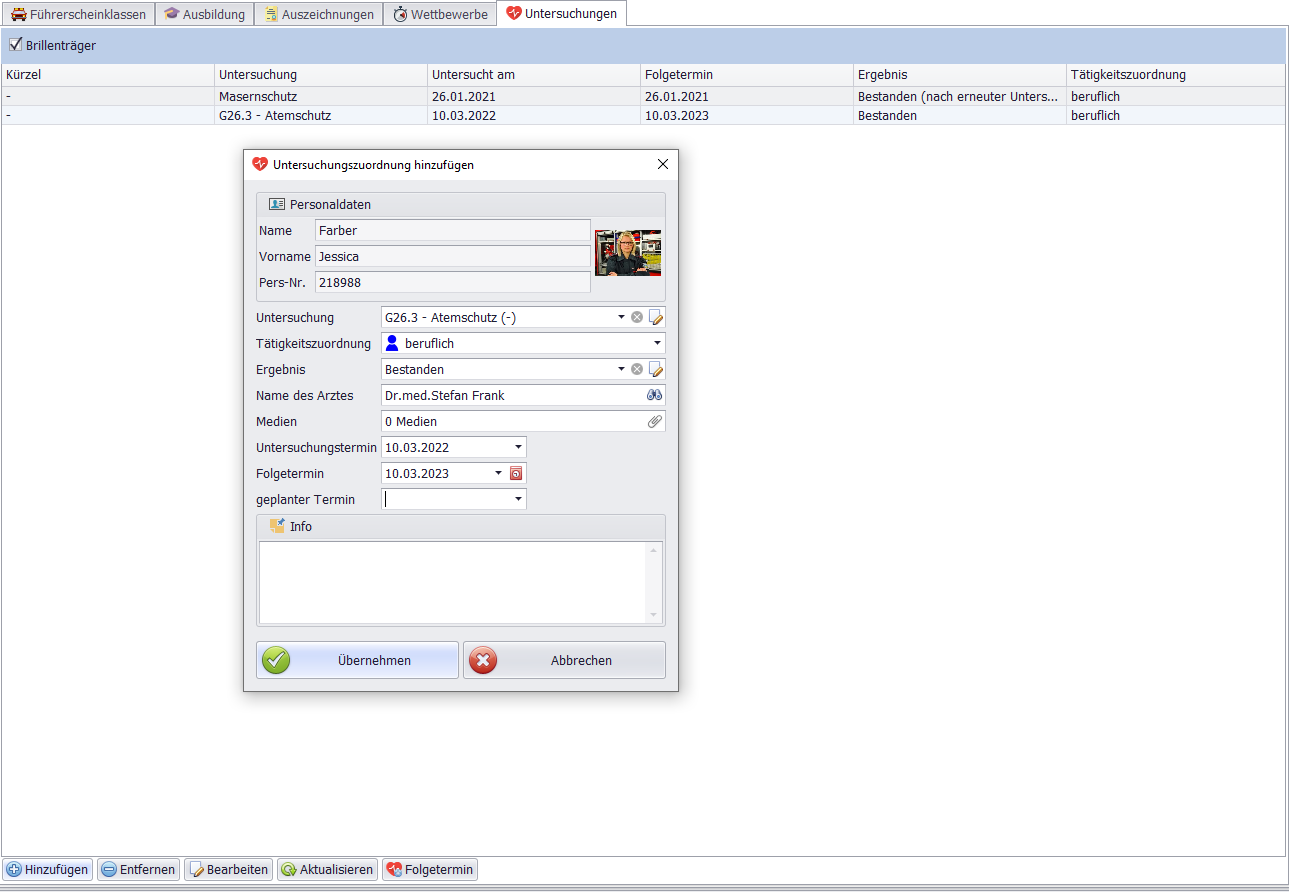Select Jessica Farber's profile photo thumbnail
This screenshot has width=1289, height=892.
pos(627,253)
